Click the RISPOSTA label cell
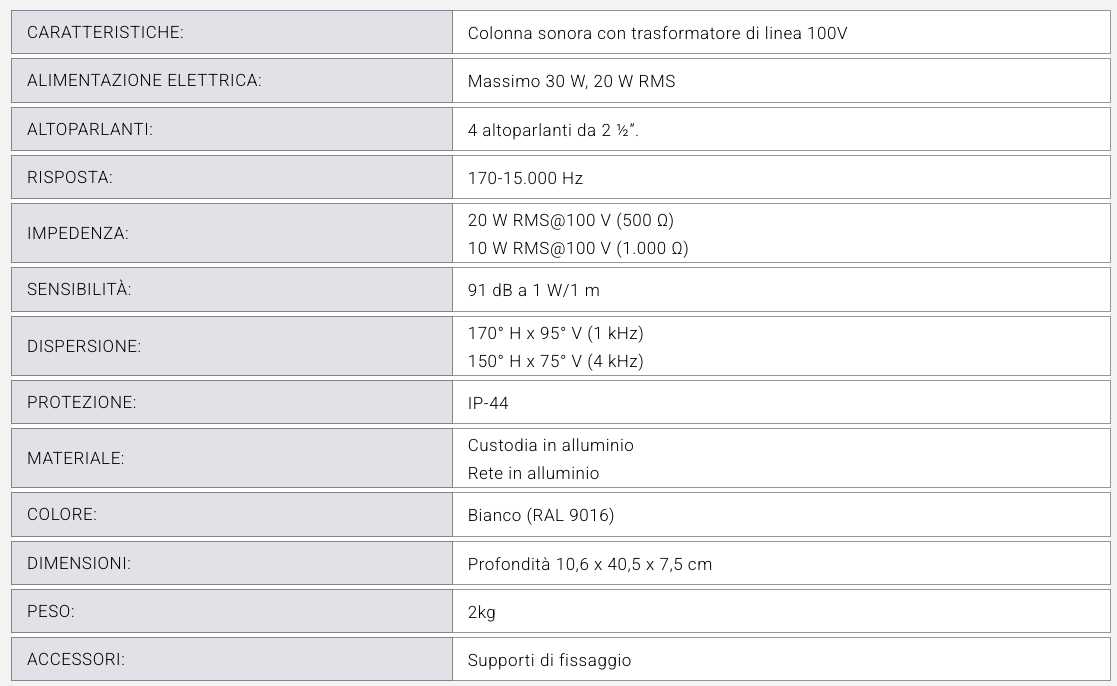The image size is (1117, 686). click(70, 178)
